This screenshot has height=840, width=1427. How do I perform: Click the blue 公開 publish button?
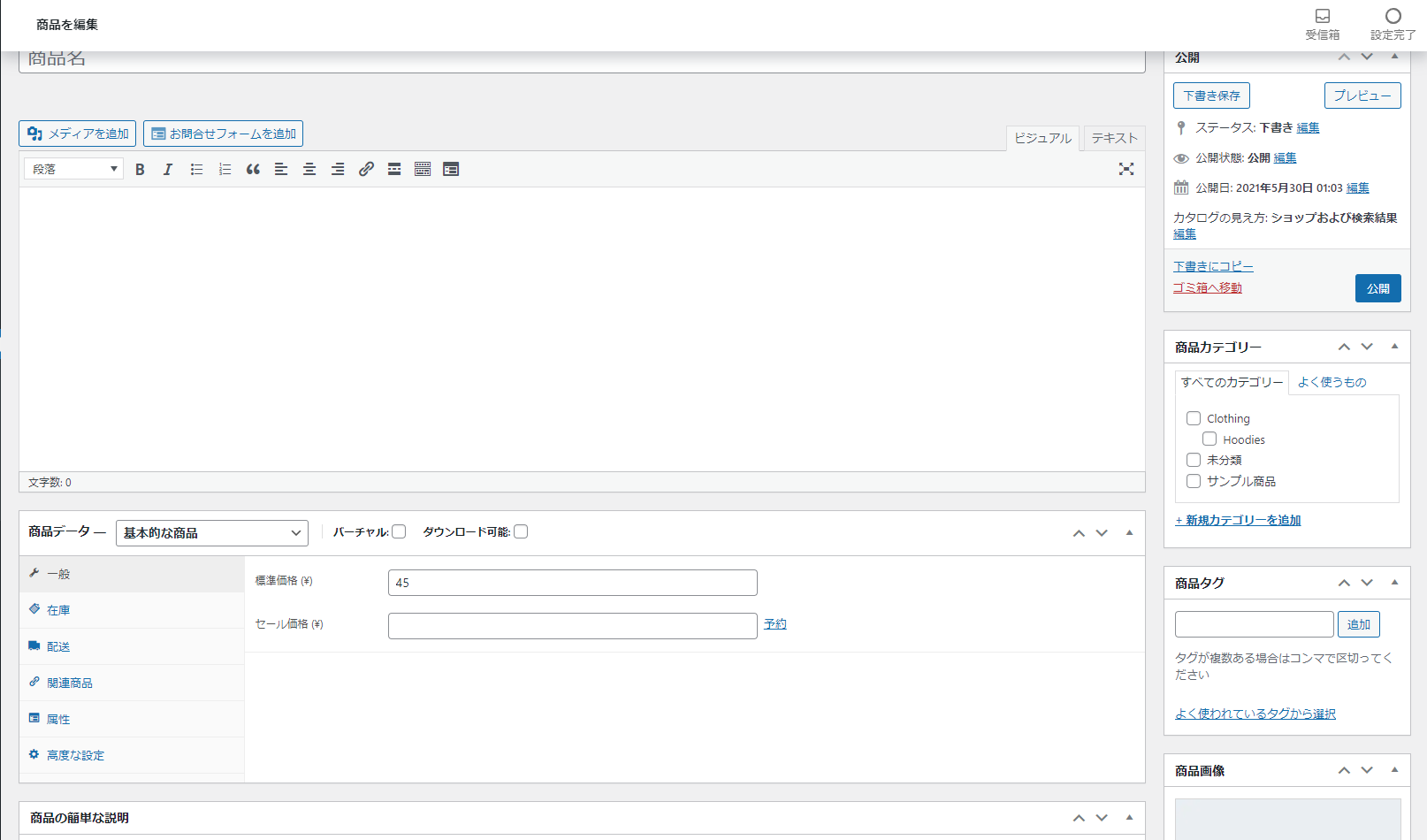[x=1377, y=288]
